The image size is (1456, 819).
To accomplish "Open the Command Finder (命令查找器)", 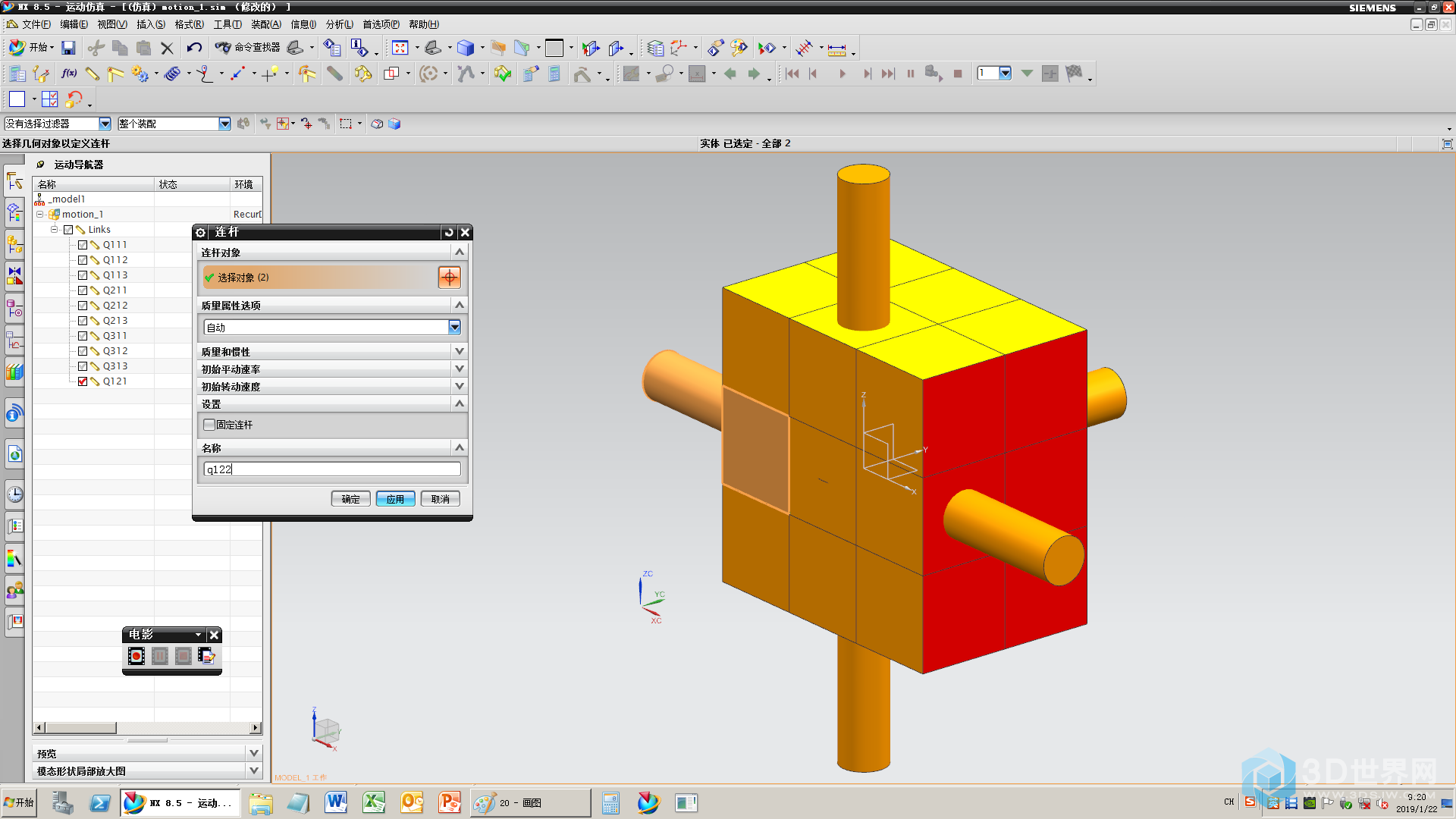I will pyautogui.click(x=247, y=48).
